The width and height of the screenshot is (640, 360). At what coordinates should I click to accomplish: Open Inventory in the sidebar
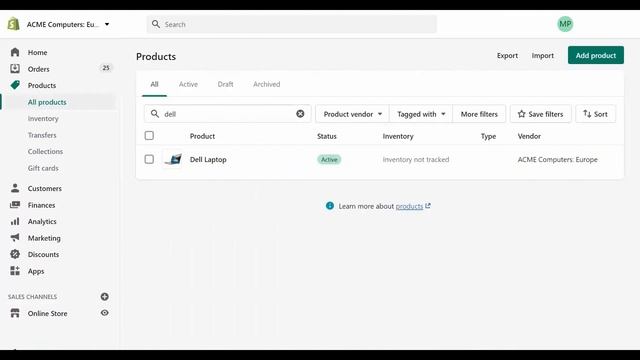click(43, 119)
